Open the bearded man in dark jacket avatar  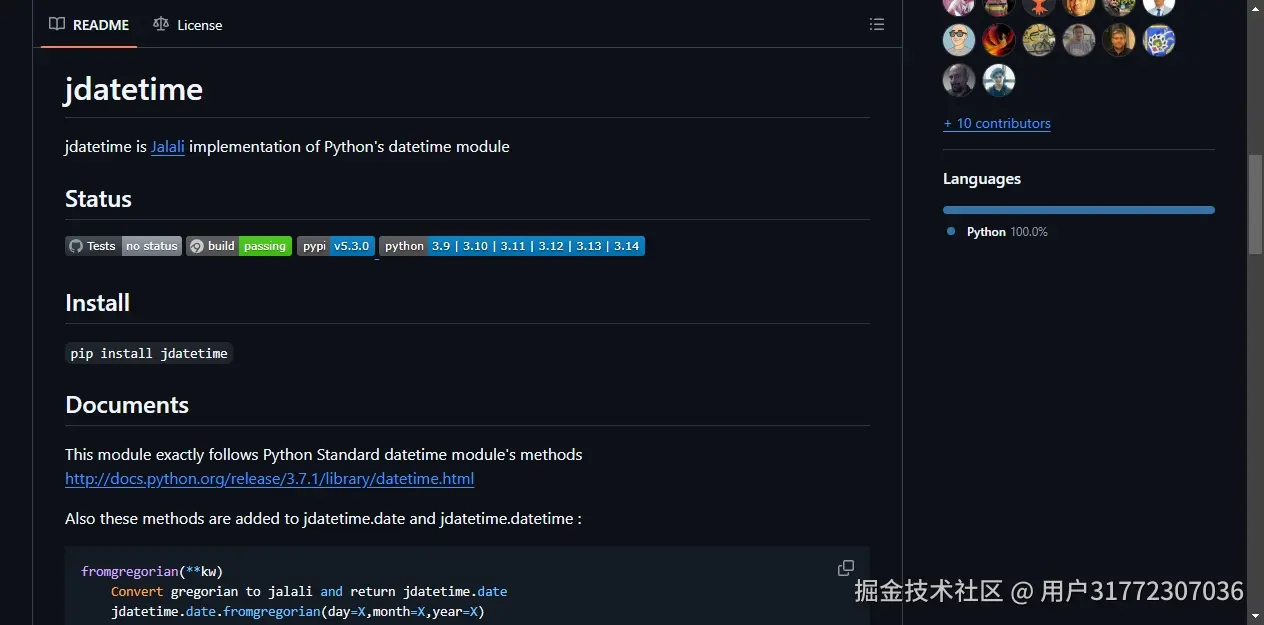click(1119, 40)
